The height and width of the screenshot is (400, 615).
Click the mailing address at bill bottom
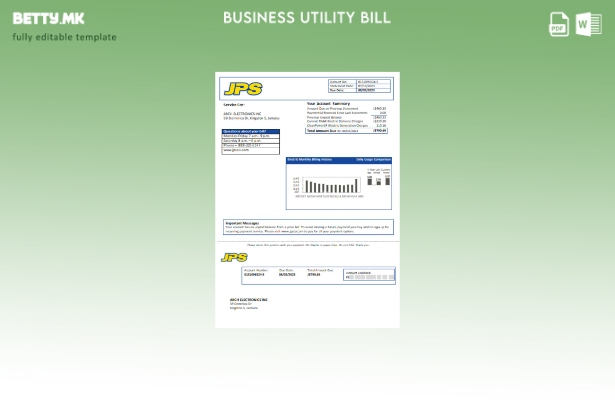249,303
